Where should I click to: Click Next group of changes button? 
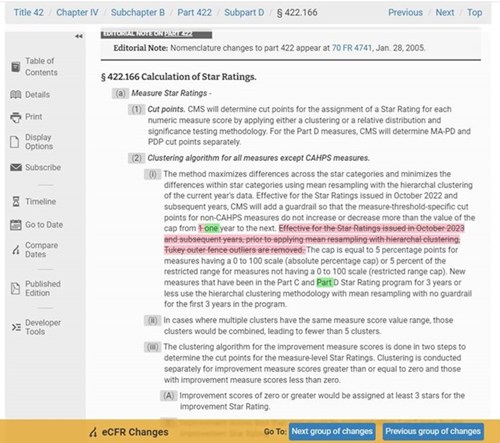point(332,431)
